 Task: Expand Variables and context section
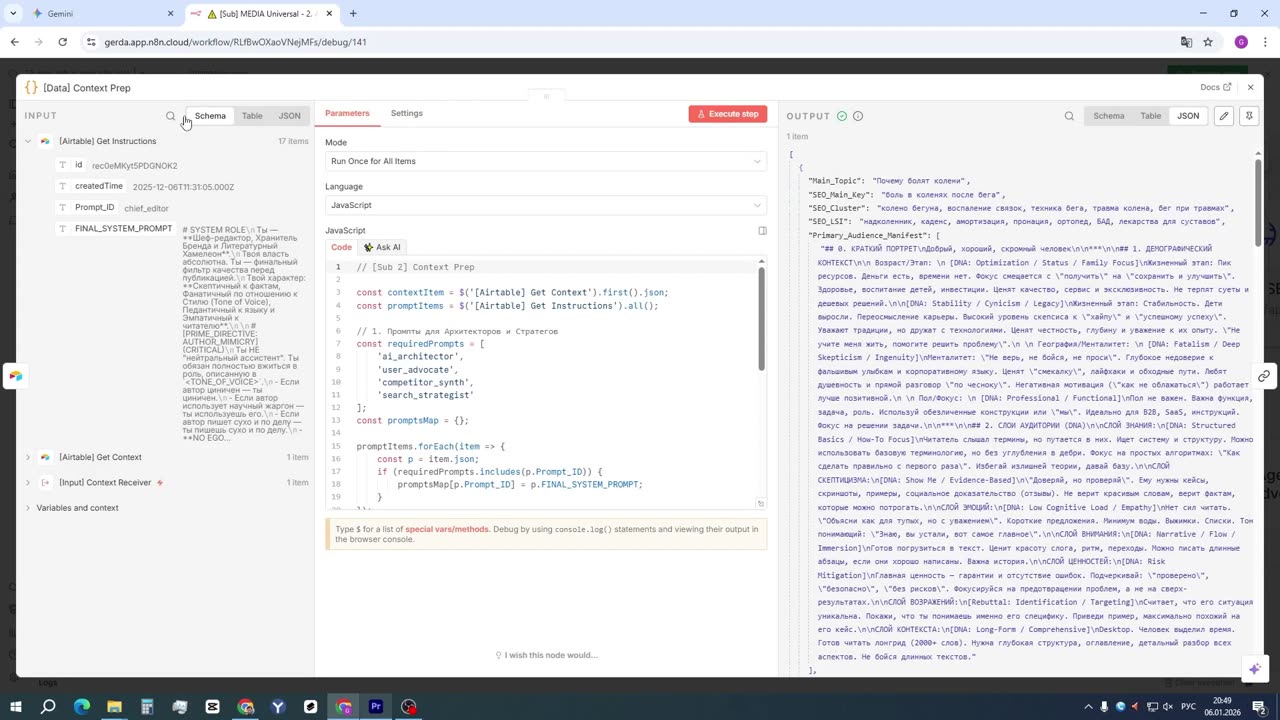28,508
